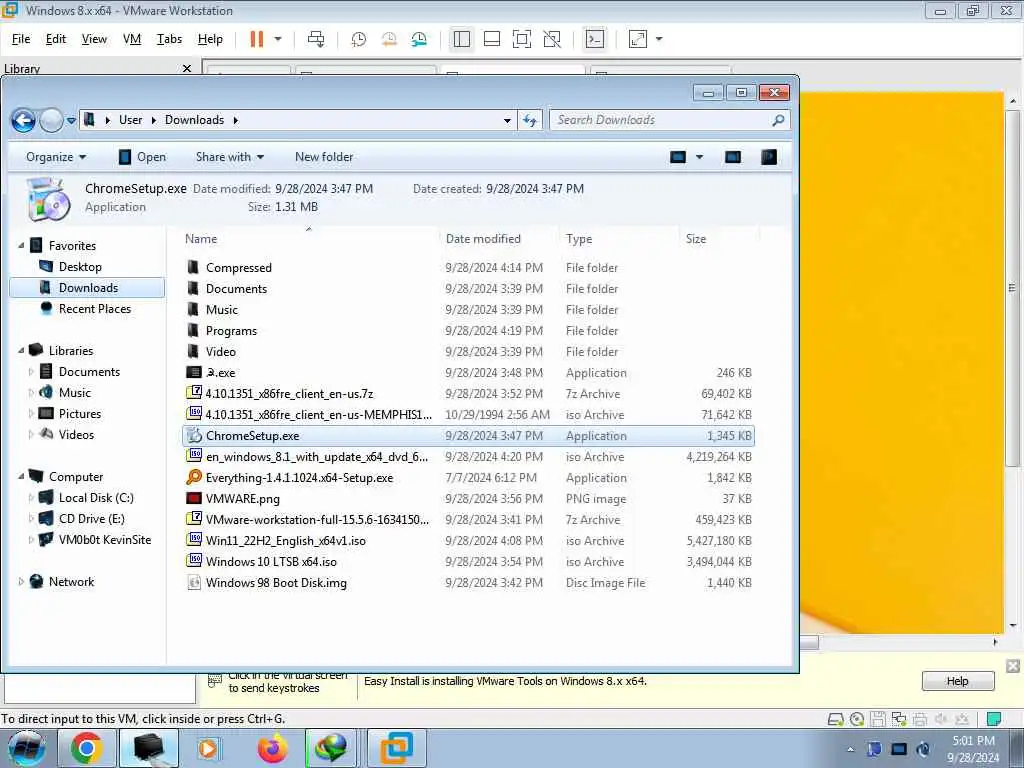1024x768 pixels.
Task: Revert to snapshot icon in VMware toolbar
Action: coord(389,39)
